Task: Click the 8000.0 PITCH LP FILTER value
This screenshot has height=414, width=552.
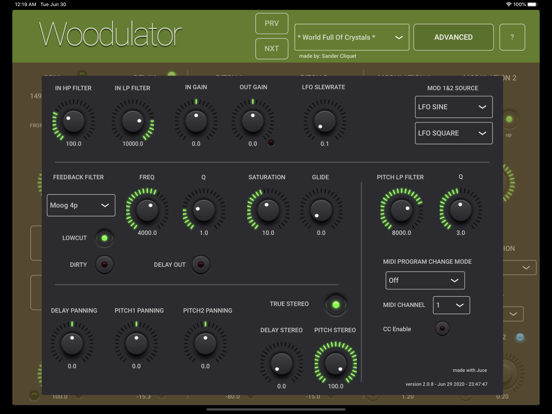Action: [401, 233]
